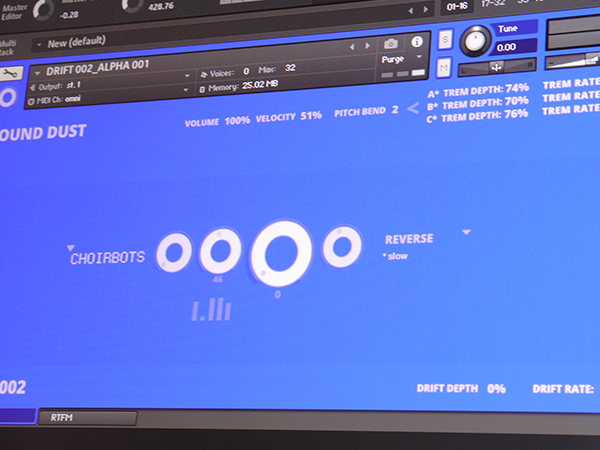The height and width of the screenshot is (450, 600).
Task: Open the Purge dropdown menu
Action: pyautogui.click(x=419, y=57)
